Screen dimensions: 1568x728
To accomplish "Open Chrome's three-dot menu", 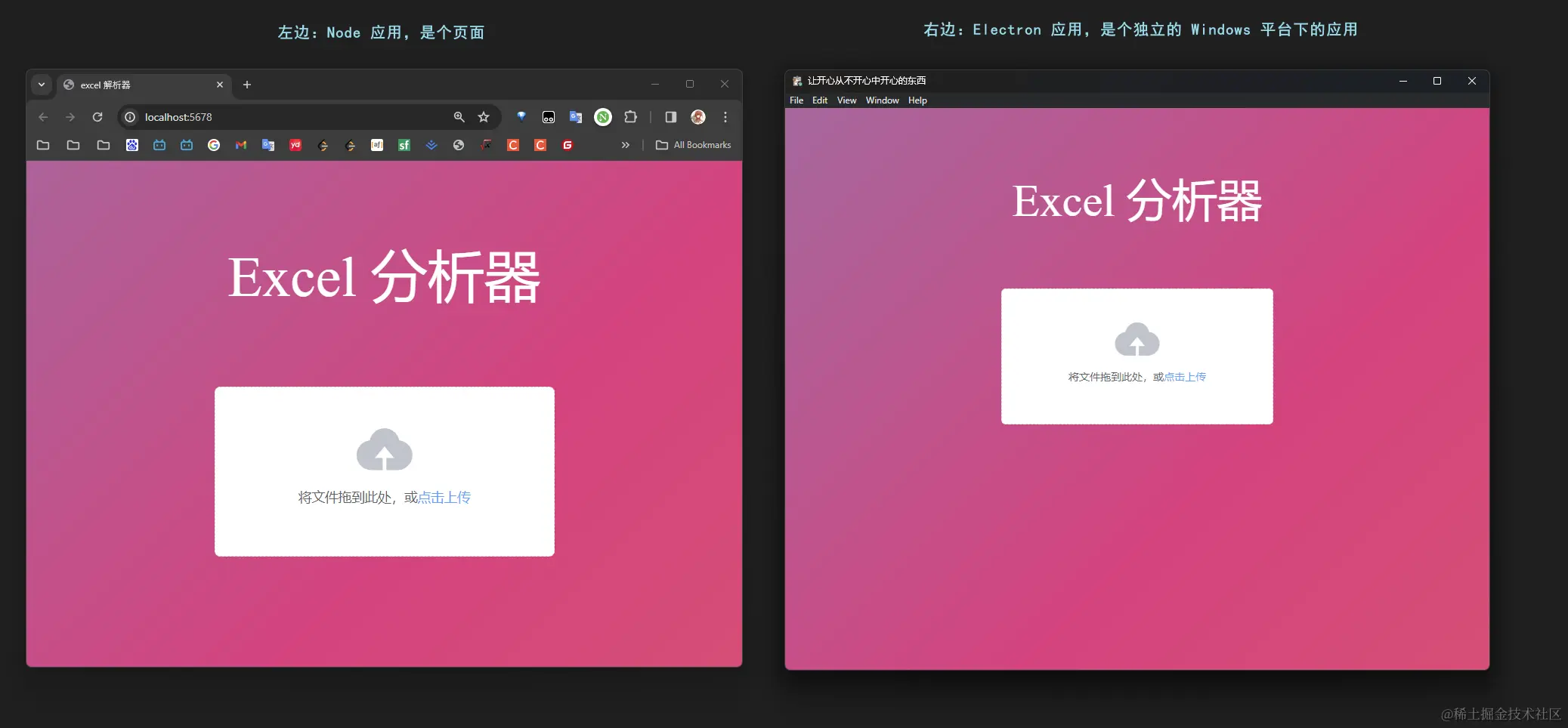I will (725, 117).
